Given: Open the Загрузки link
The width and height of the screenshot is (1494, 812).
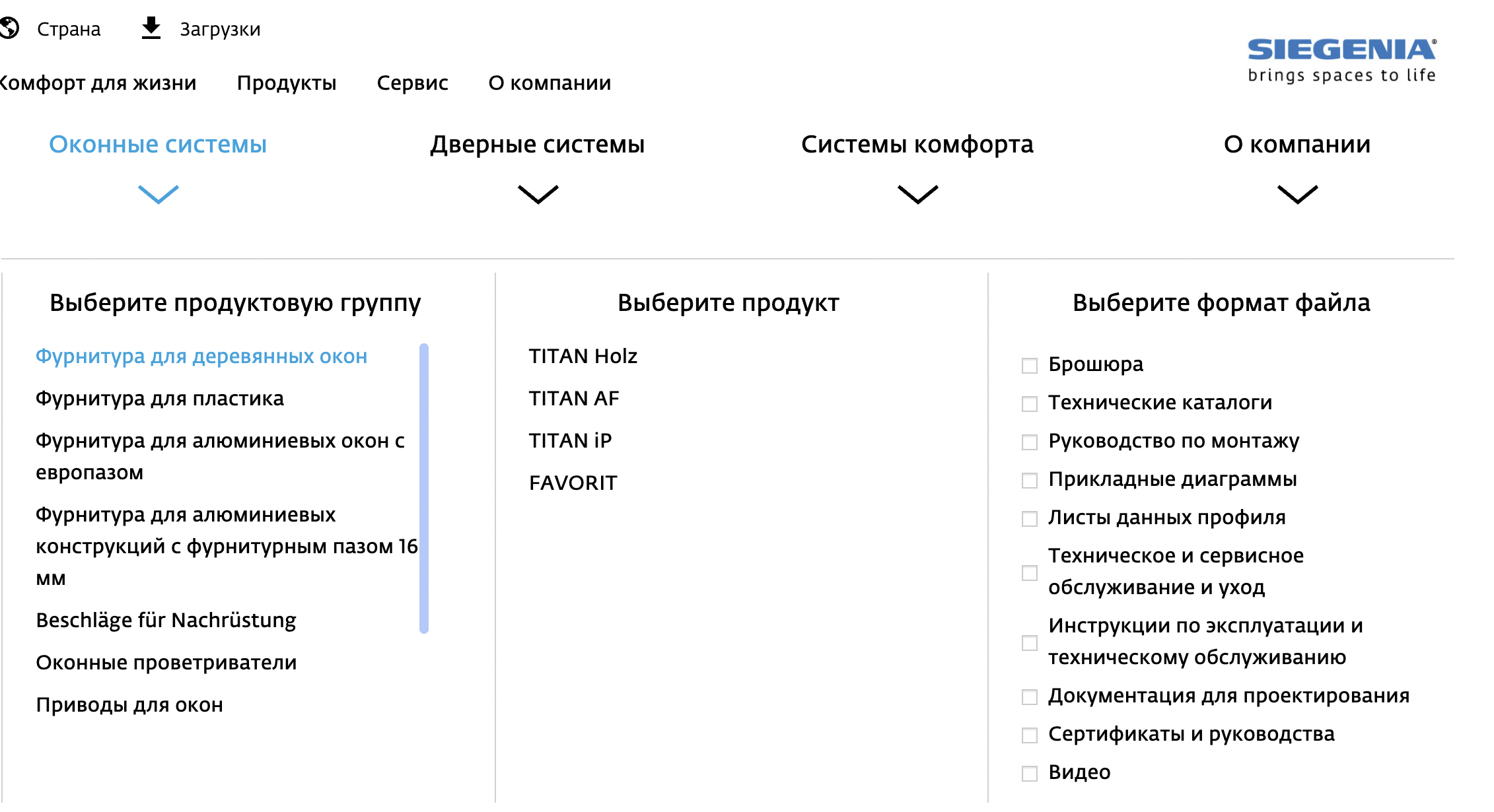Looking at the screenshot, I should click(220, 29).
